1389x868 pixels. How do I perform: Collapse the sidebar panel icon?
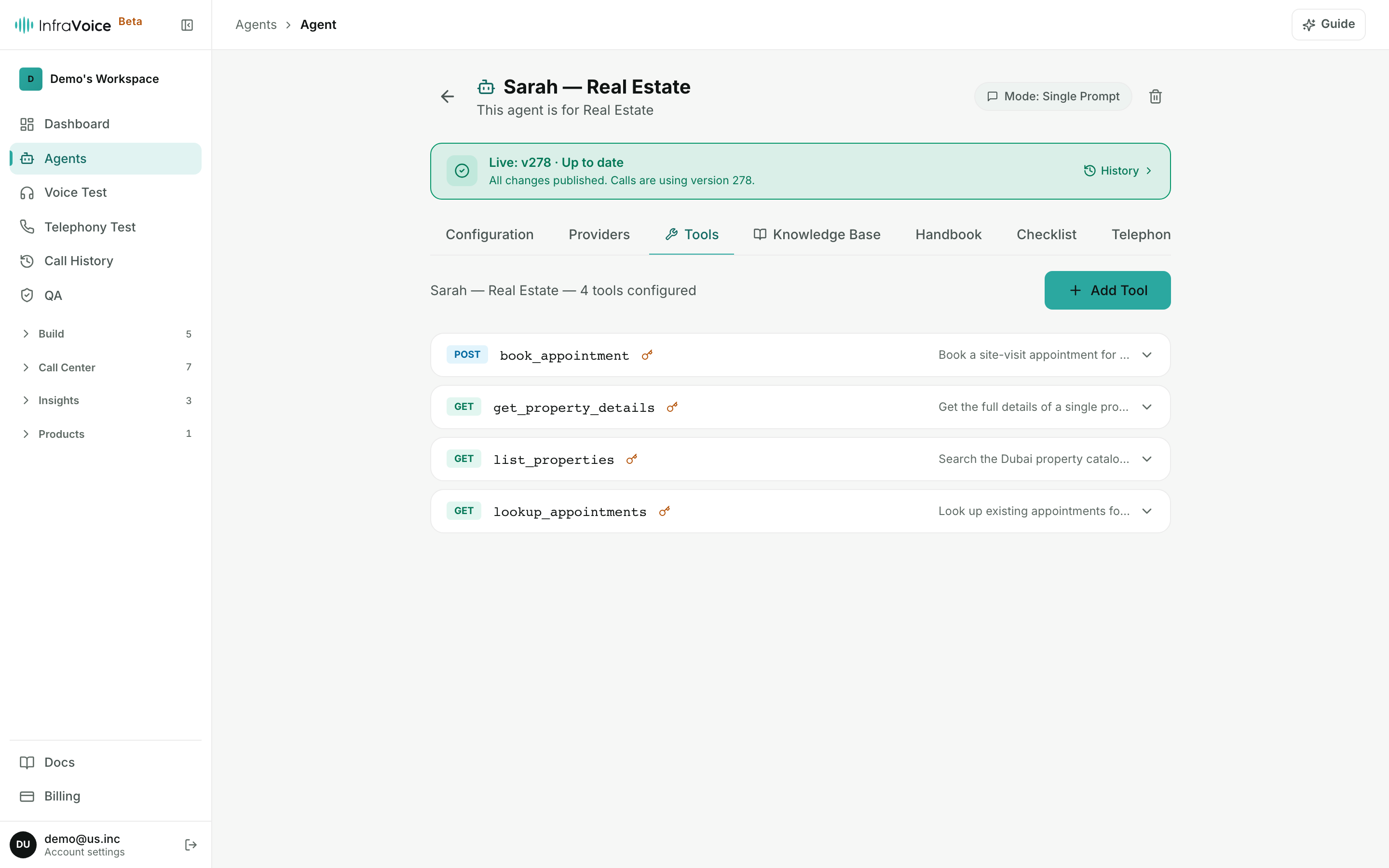(187, 25)
